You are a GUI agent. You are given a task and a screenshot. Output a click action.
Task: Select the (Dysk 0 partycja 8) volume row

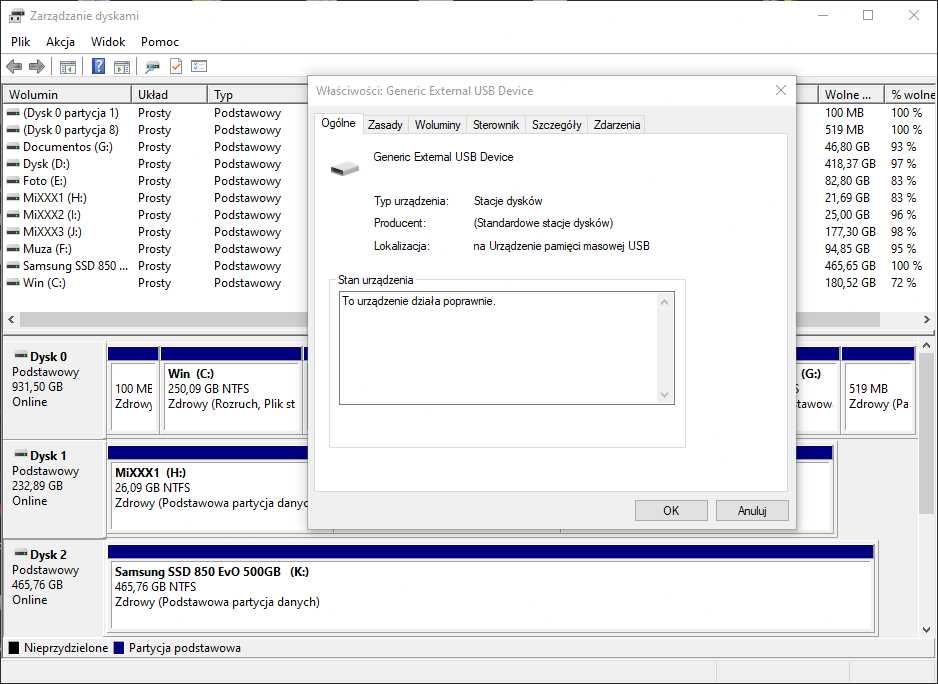point(71,130)
